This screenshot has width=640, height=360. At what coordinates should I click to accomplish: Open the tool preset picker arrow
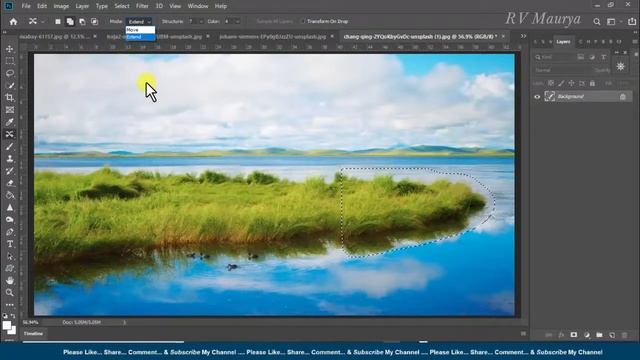click(x=42, y=22)
